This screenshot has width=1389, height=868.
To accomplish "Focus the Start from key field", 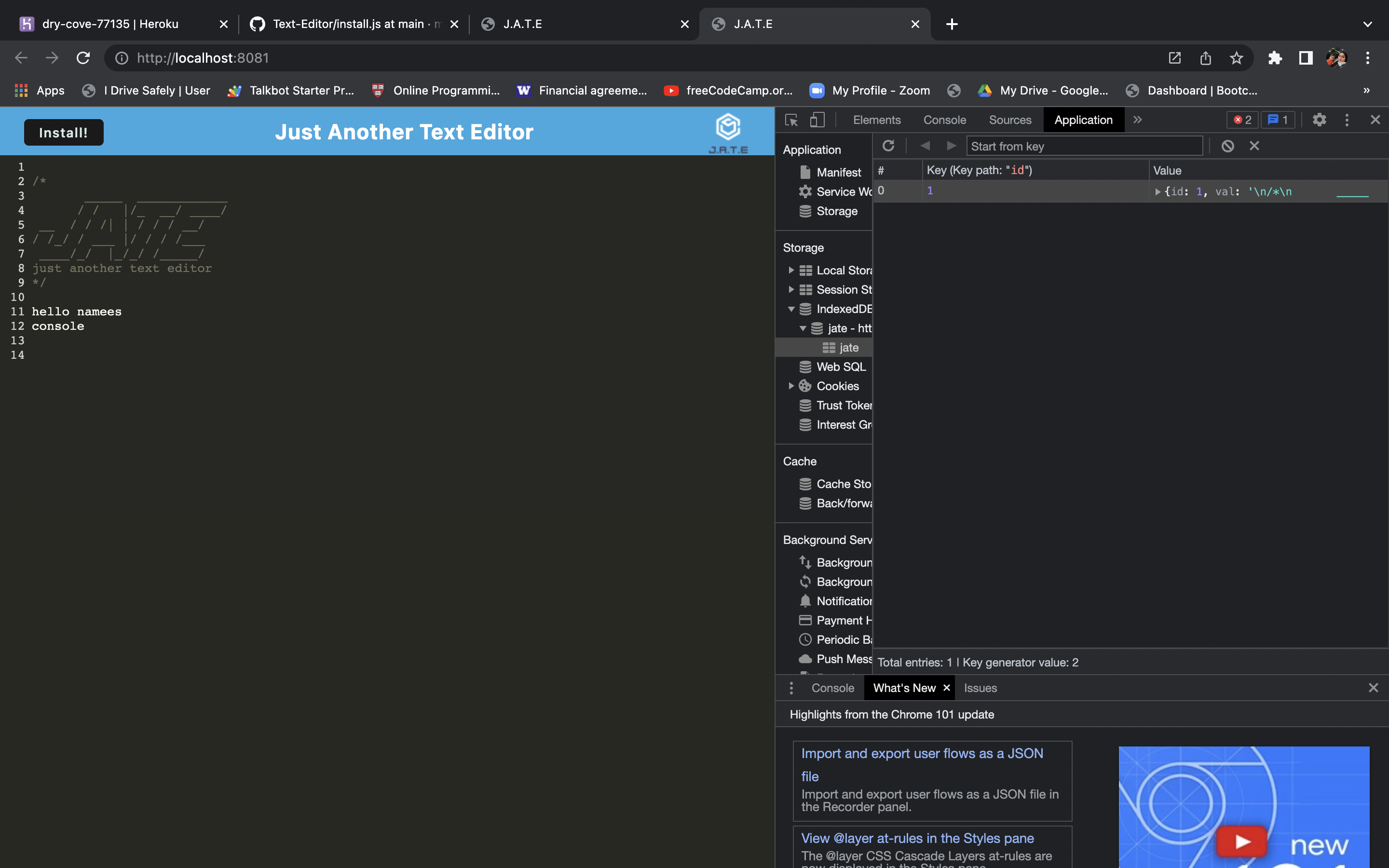I will pos(1084,146).
